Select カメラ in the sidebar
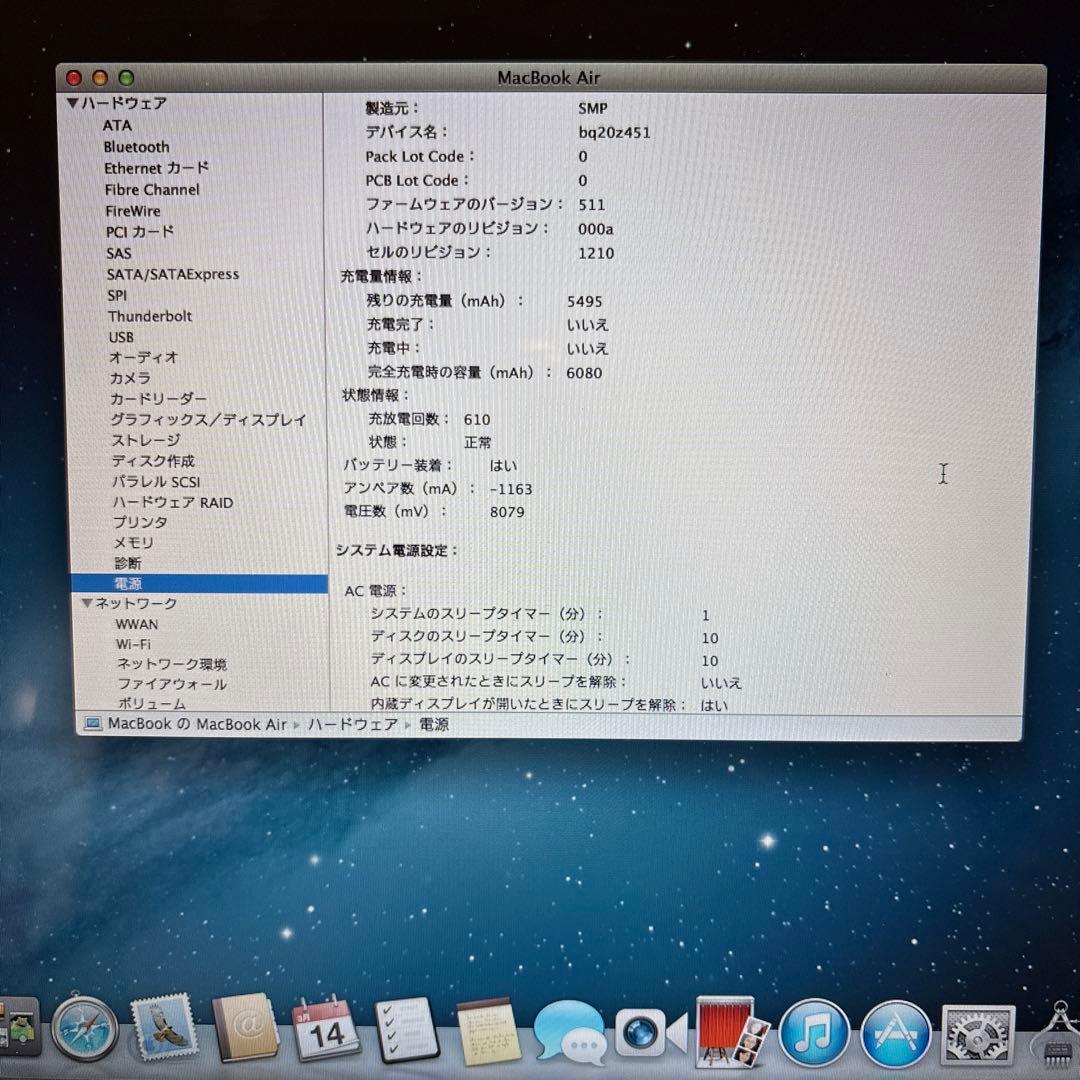 tap(130, 378)
